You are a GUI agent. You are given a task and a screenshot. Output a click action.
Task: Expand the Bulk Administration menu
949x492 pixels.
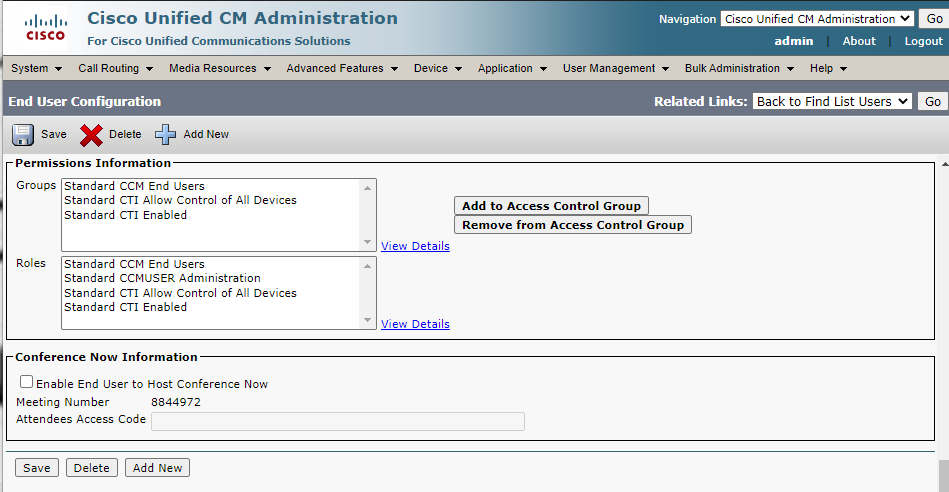tap(739, 68)
